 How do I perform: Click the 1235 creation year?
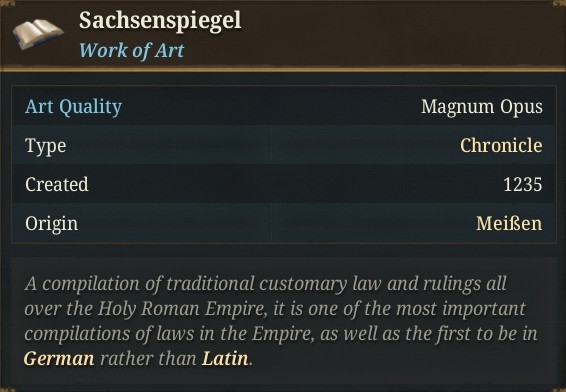point(523,184)
